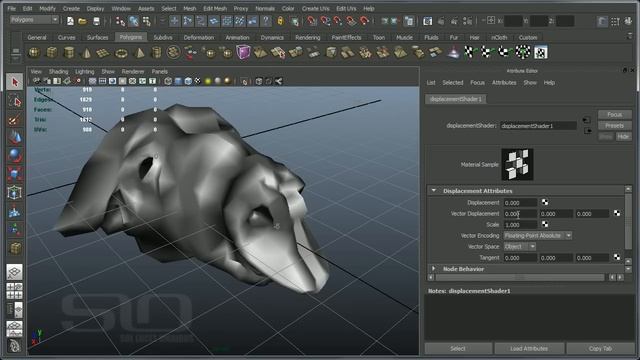
Task: Toggle select by object type icon
Action: pos(133,21)
